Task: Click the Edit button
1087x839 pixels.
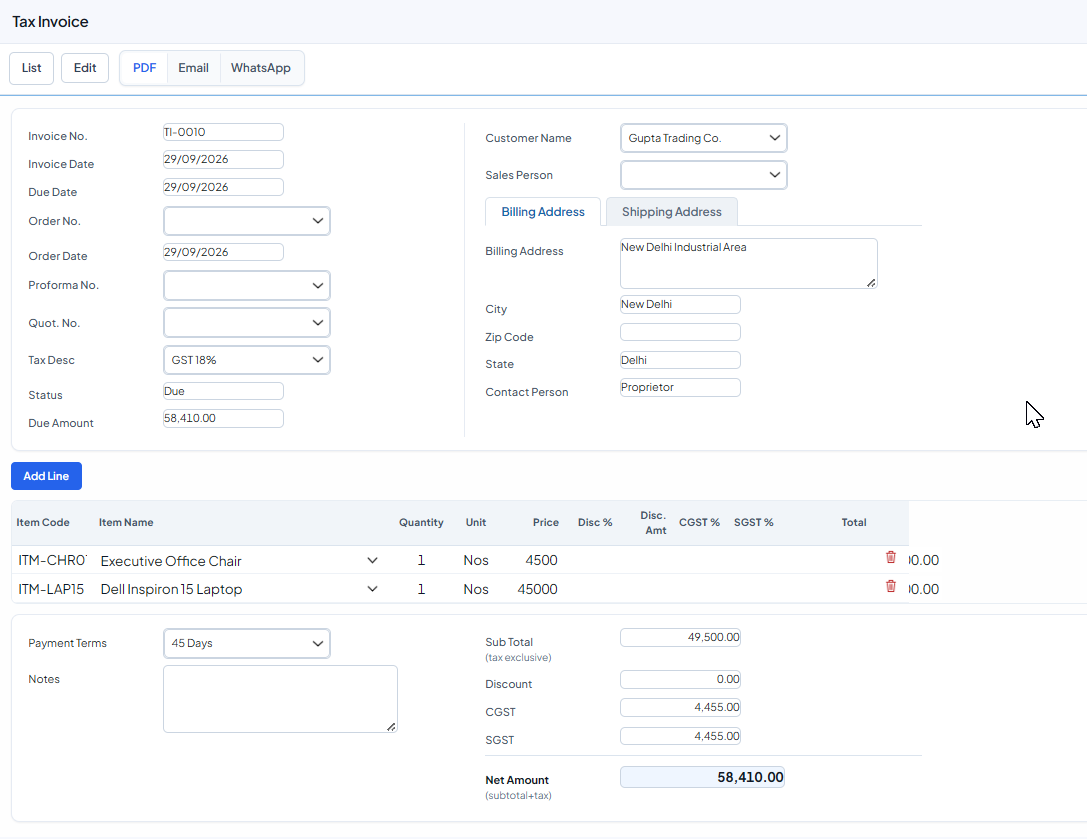Action: [x=85, y=68]
